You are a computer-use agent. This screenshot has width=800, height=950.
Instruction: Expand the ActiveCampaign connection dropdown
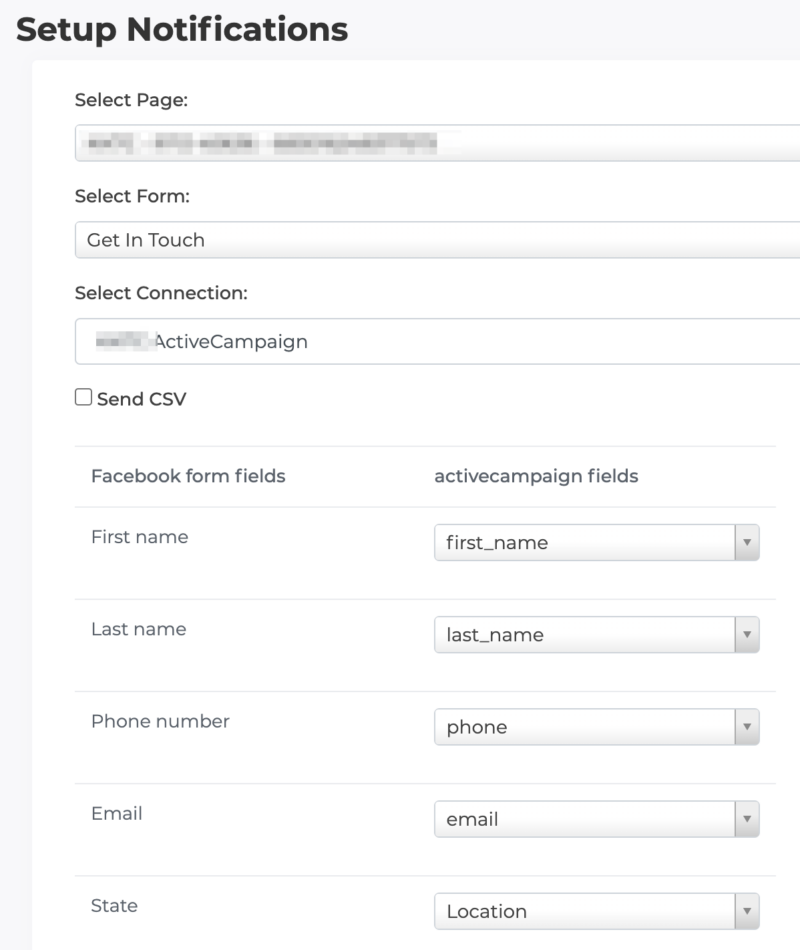point(437,342)
